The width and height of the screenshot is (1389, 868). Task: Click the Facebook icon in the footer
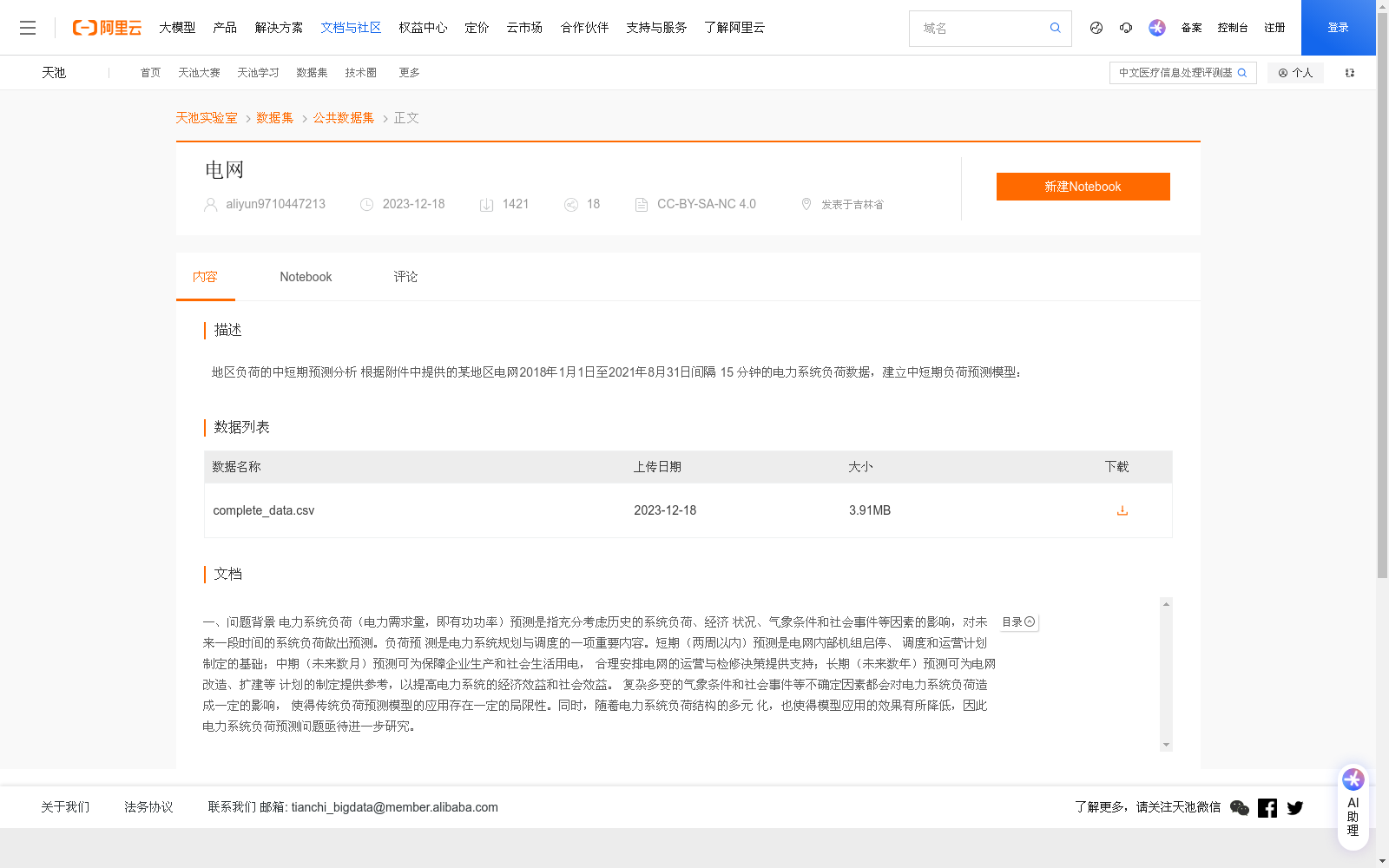pos(1267,807)
